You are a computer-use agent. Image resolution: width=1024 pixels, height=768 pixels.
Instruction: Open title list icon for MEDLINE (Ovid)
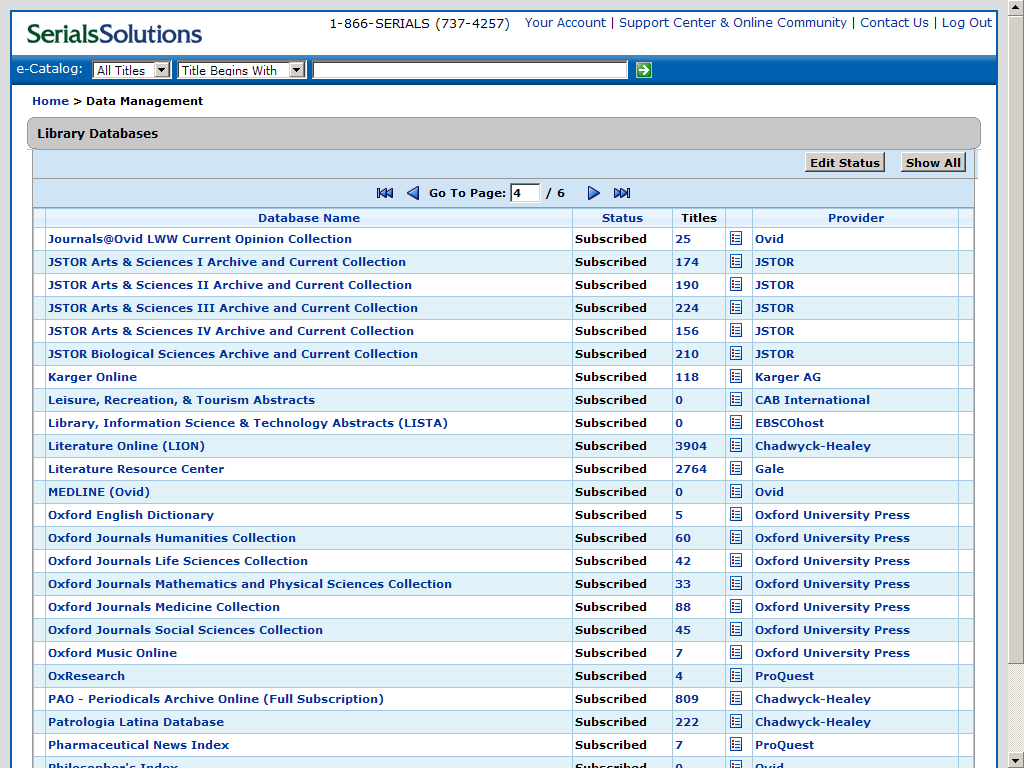click(x=736, y=491)
